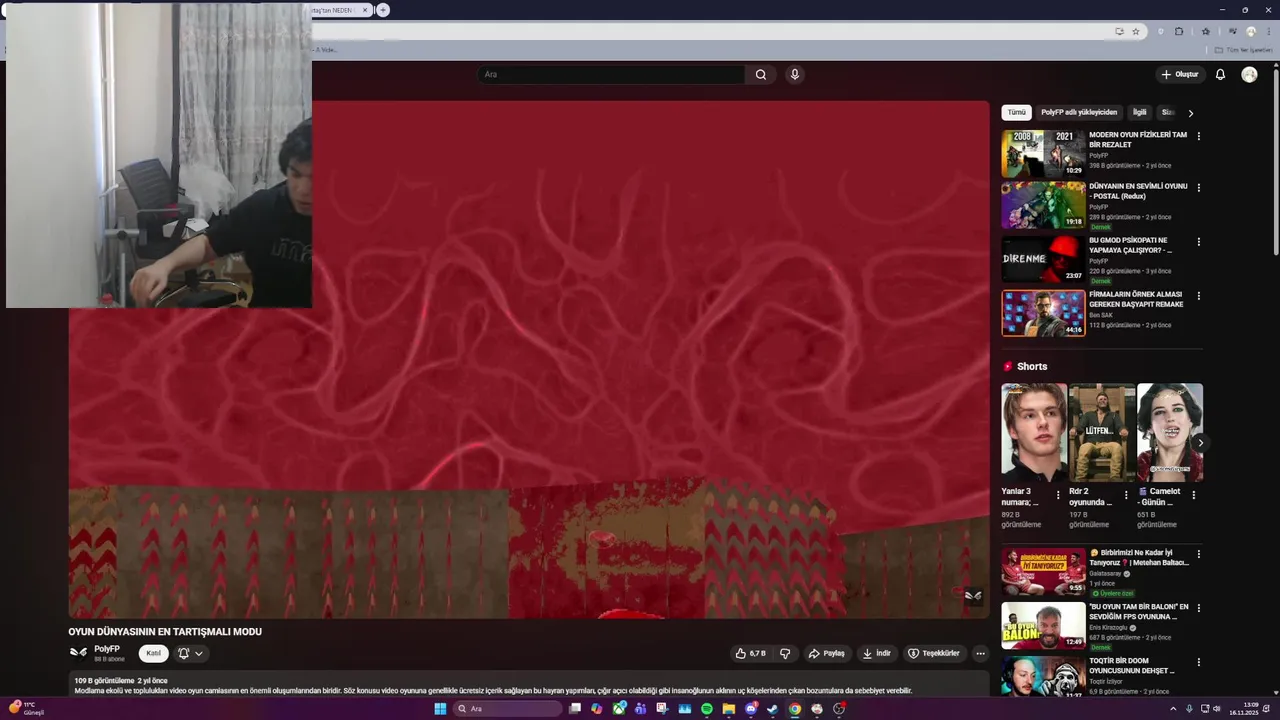Viewport: 1280px width, 720px height.
Task: Open the Tüm Yer İşaretleri bookmarks folder
Action: coord(1244,50)
